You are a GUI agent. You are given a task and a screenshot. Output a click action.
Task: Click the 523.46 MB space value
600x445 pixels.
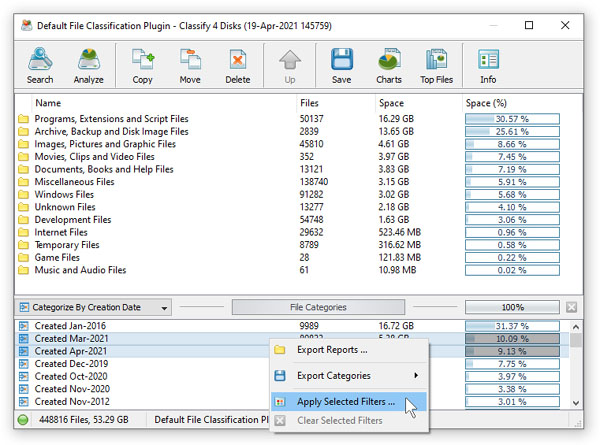pos(399,232)
